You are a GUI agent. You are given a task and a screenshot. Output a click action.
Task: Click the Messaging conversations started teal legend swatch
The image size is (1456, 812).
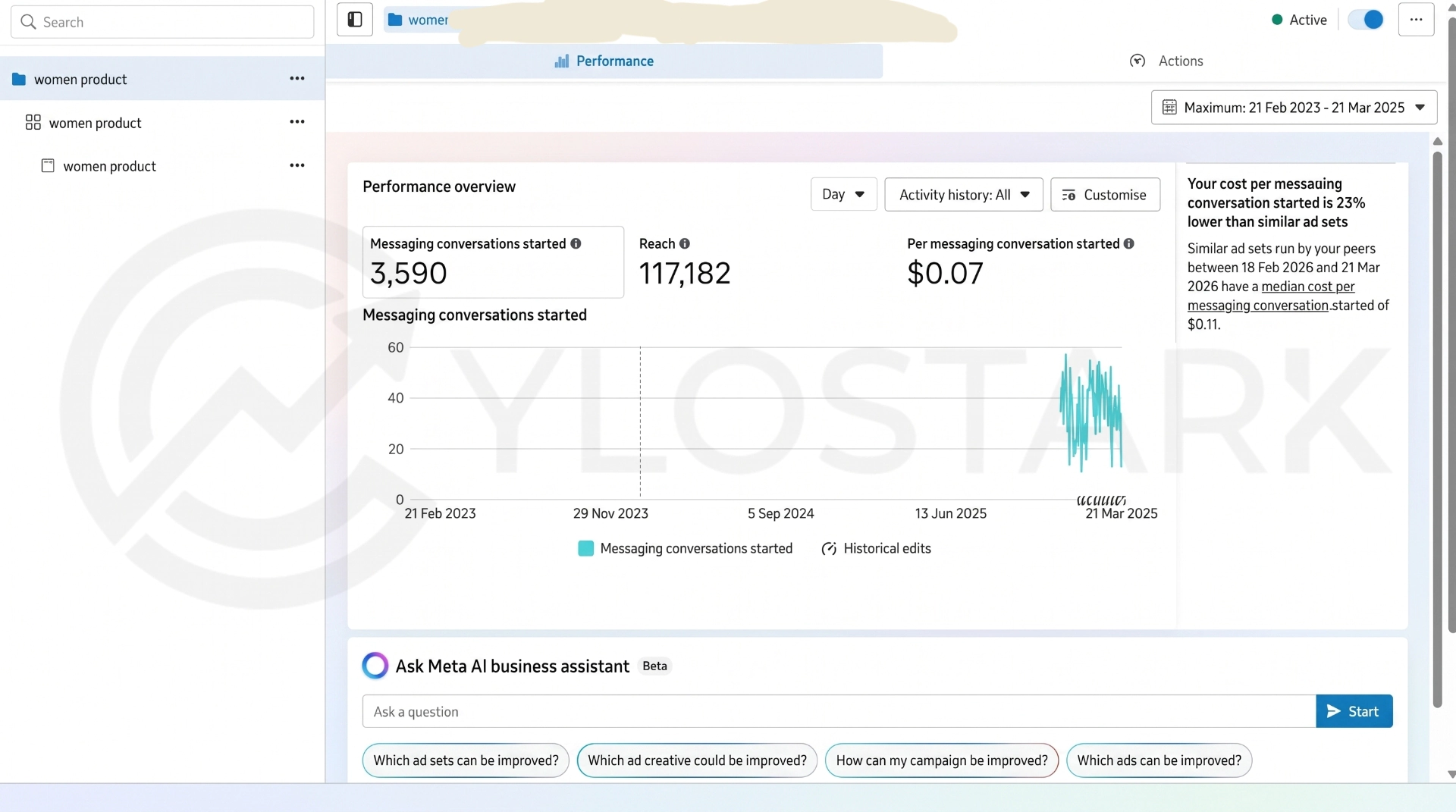[x=585, y=548]
